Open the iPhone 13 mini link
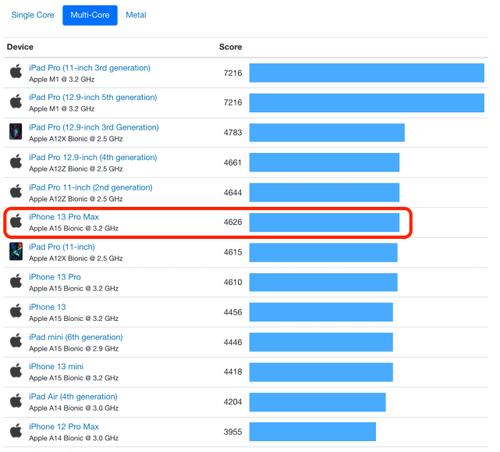500x452 pixels. pos(56,367)
